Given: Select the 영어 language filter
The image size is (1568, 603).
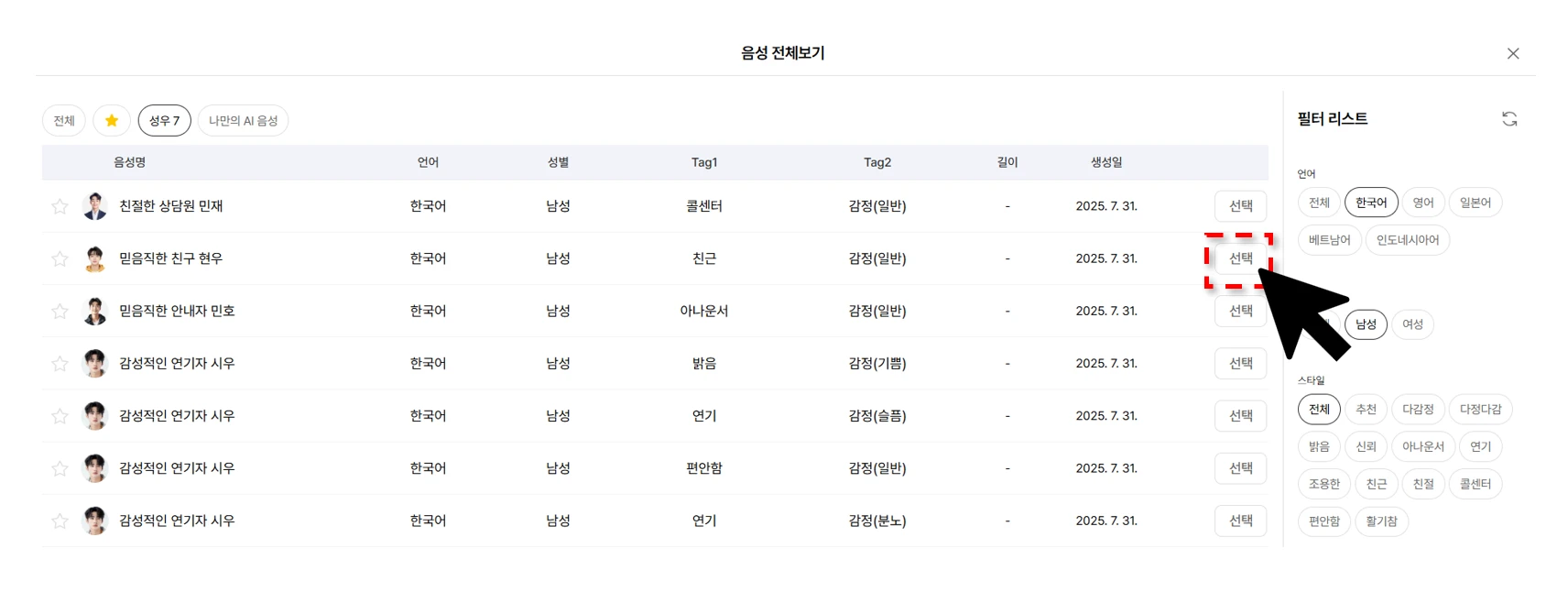Looking at the screenshot, I should click(x=1422, y=203).
